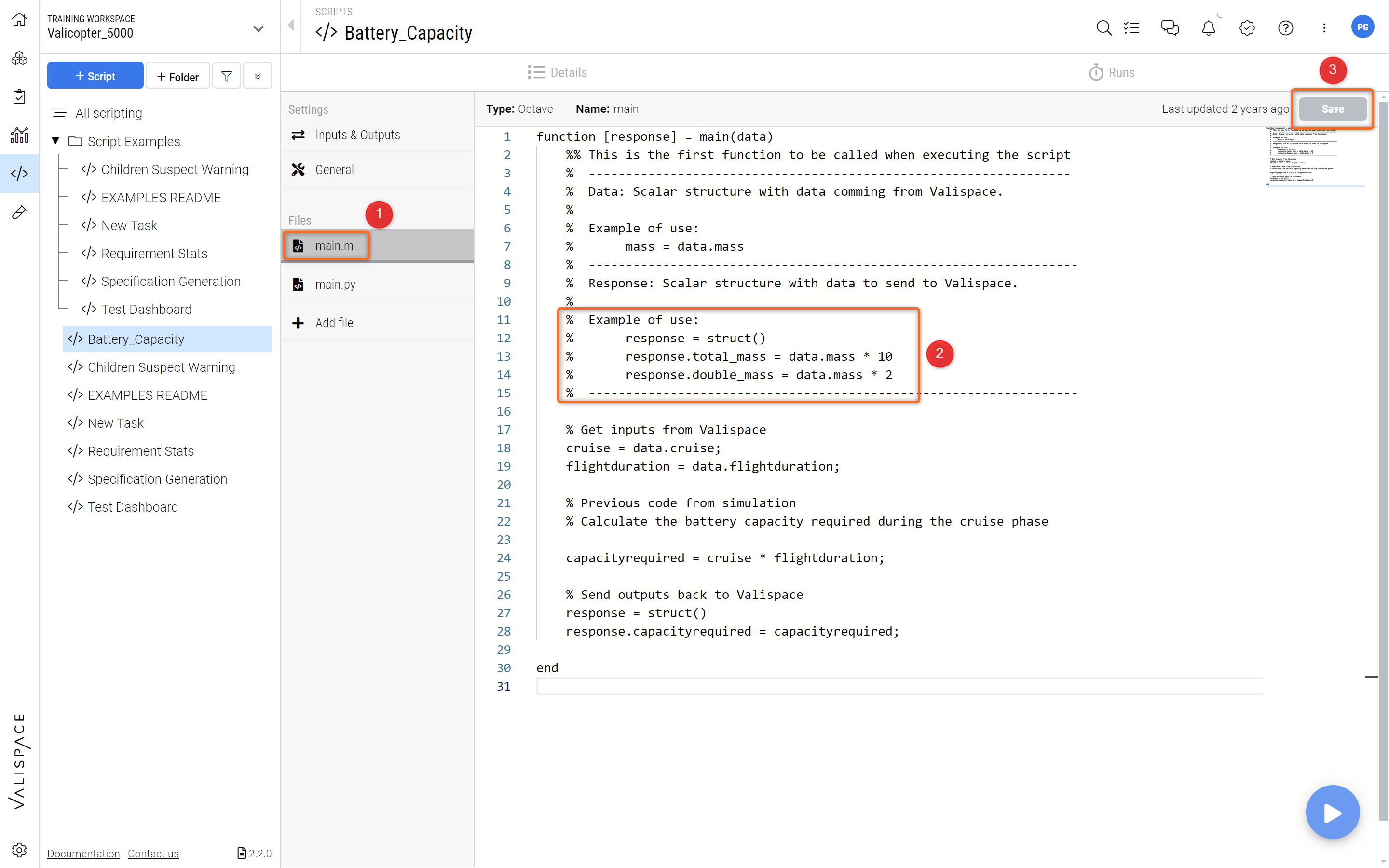Open Requirement Stats inside Script Examples folder
Image resolution: width=1389 pixels, height=868 pixels.
[x=154, y=253]
